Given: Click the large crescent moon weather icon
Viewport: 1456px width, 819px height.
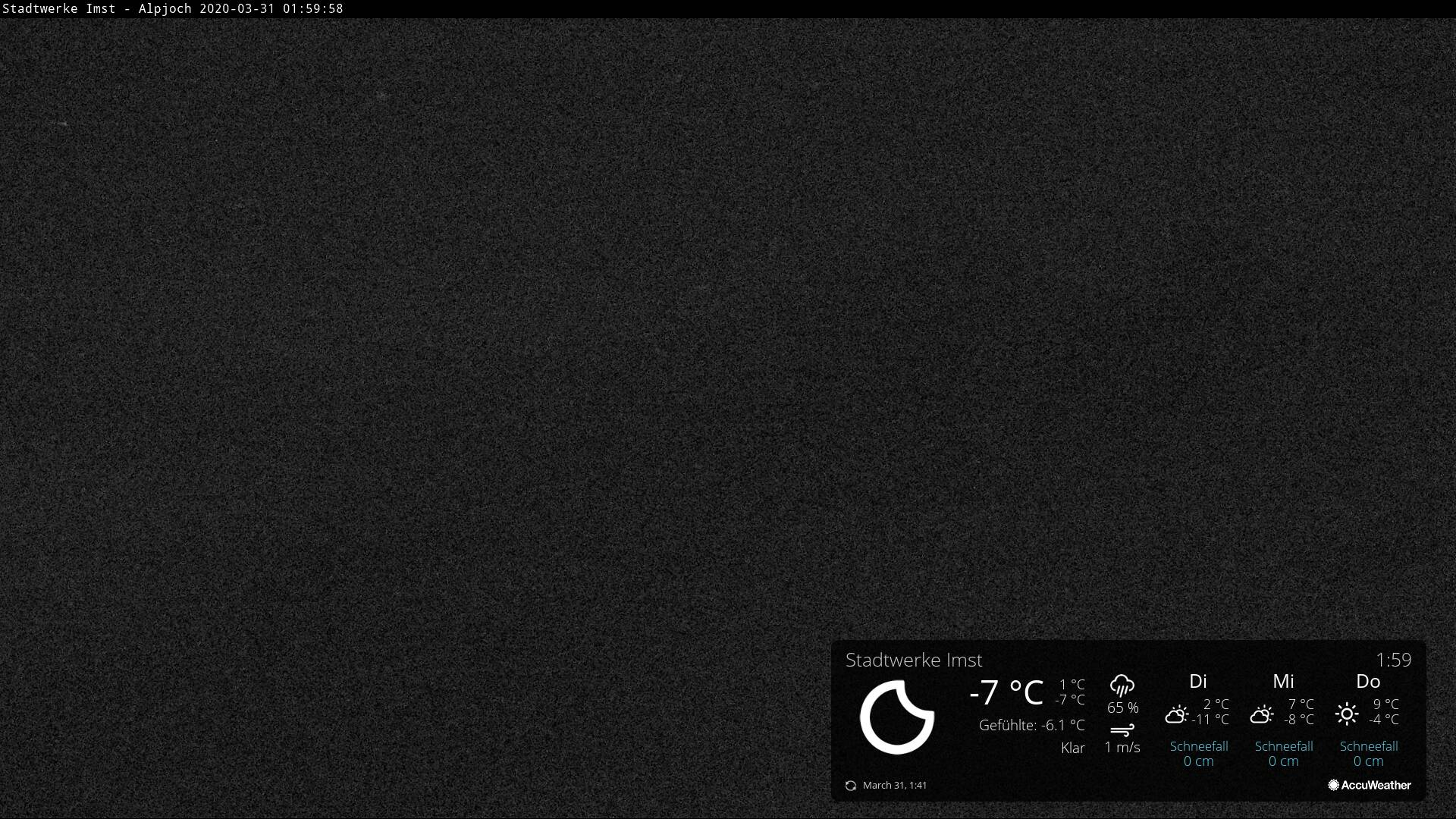Looking at the screenshot, I should pos(896,717).
